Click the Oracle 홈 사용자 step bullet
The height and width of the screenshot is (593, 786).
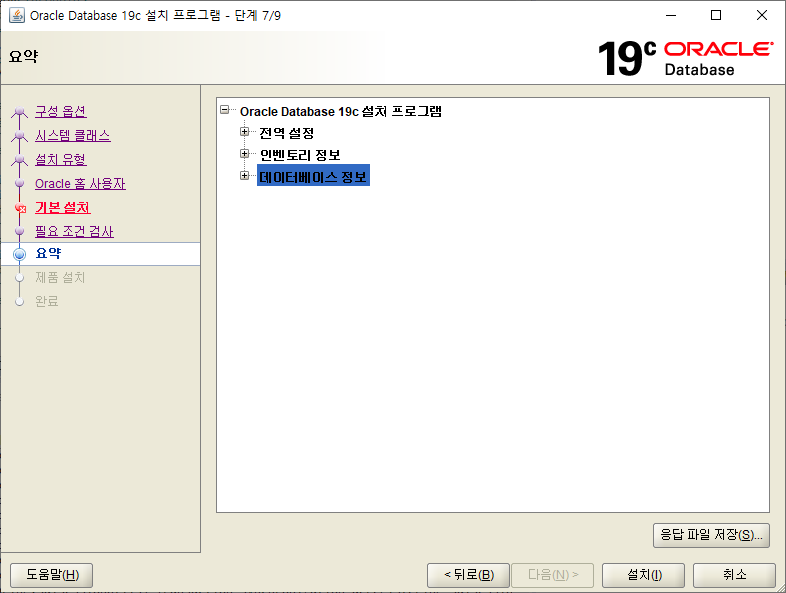tap(20, 183)
